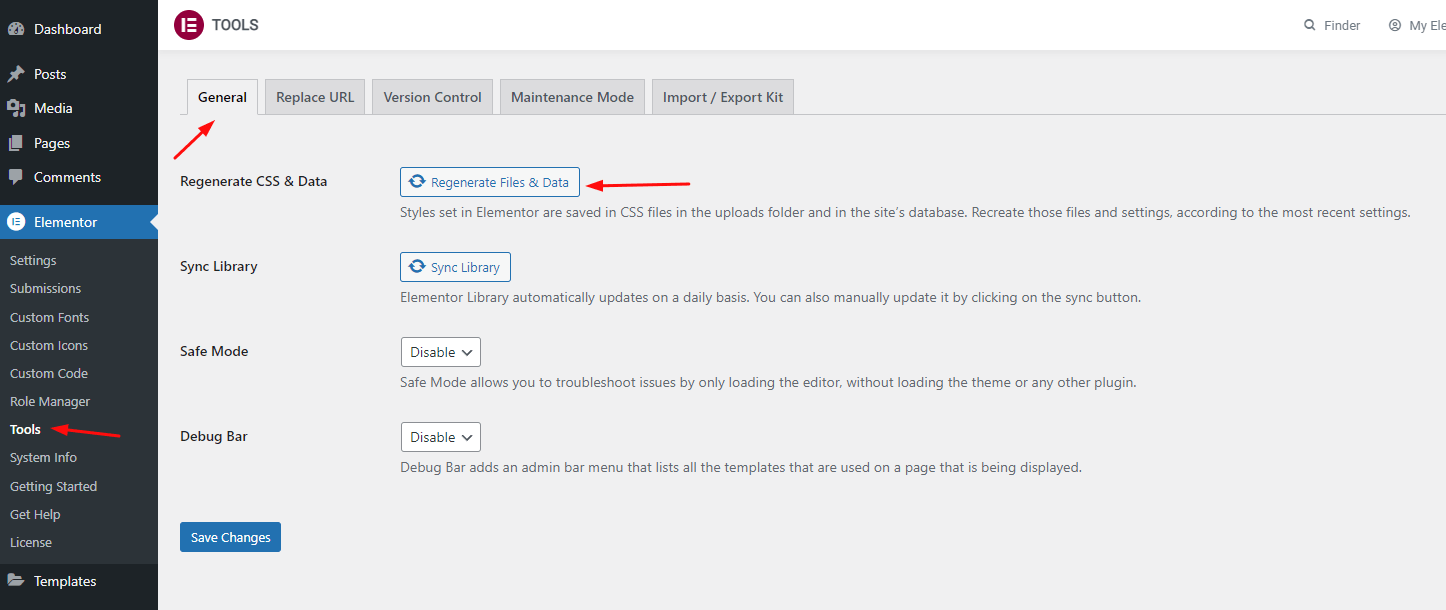The height and width of the screenshot is (610, 1446).
Task: Open Role Manager submenu link
Action: [50, 401]
